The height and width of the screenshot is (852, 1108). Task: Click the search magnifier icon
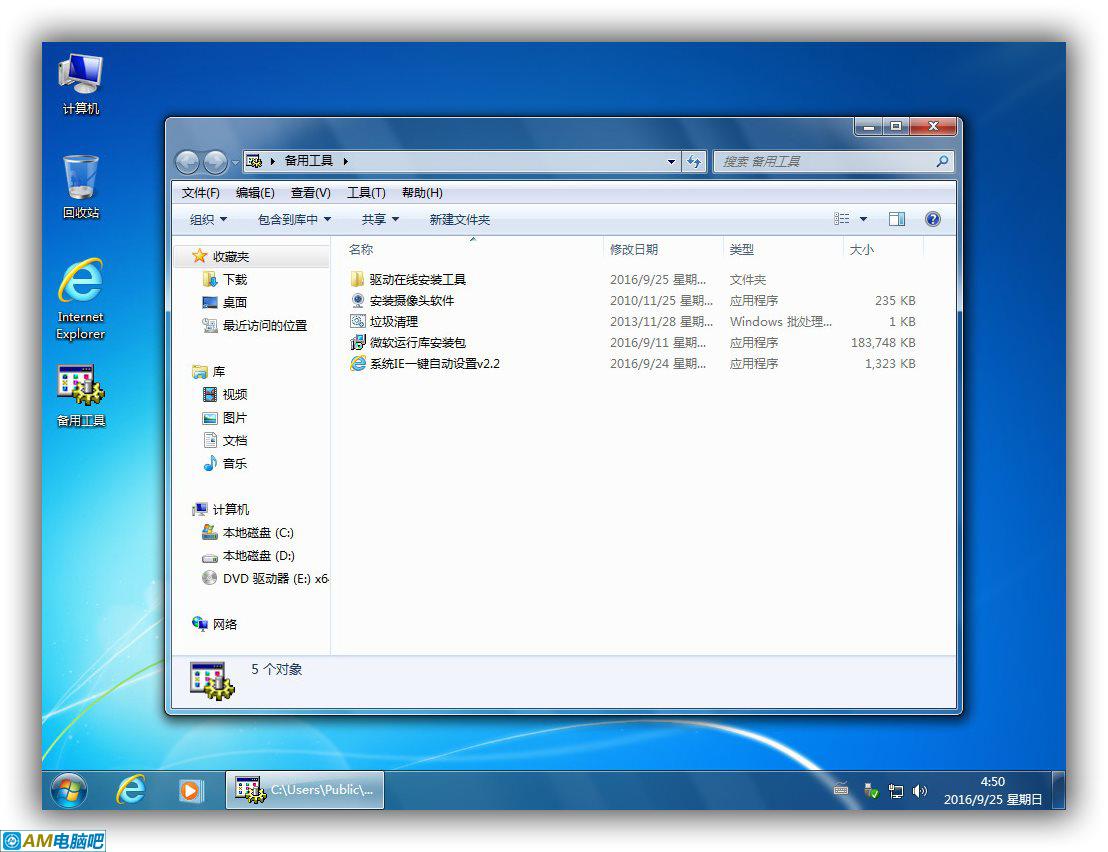tap(942, 162)
